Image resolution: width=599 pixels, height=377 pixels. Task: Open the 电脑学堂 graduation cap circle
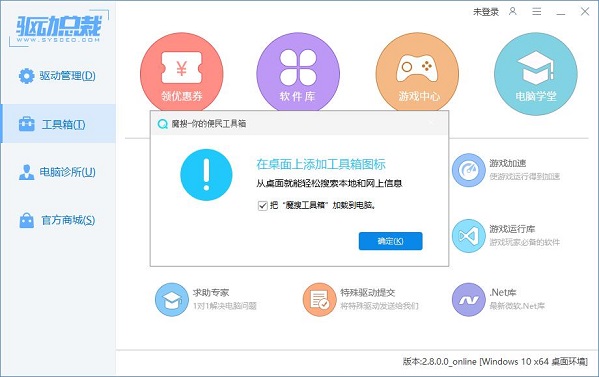[x=536, y=74]
